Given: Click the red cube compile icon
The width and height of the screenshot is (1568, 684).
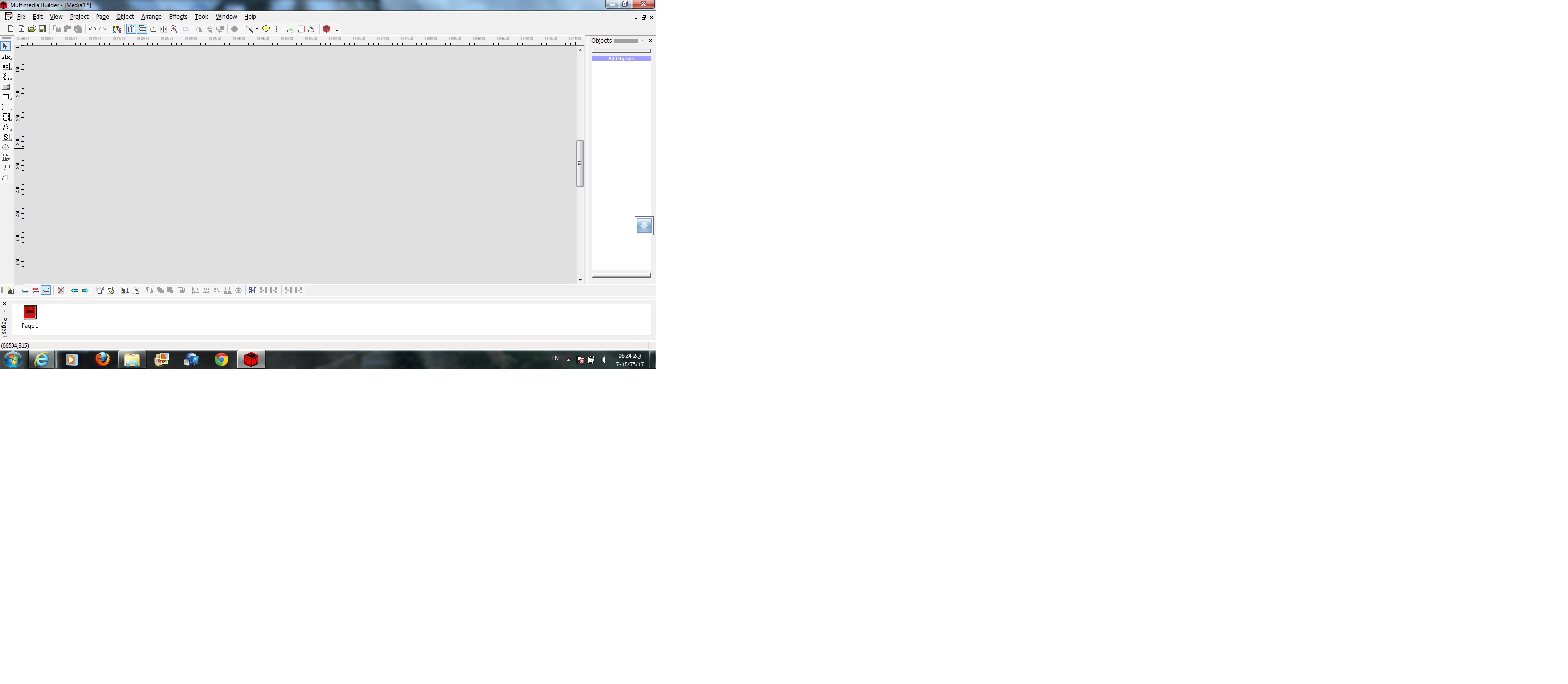Looking at the screenshot, I should [326, 29].
